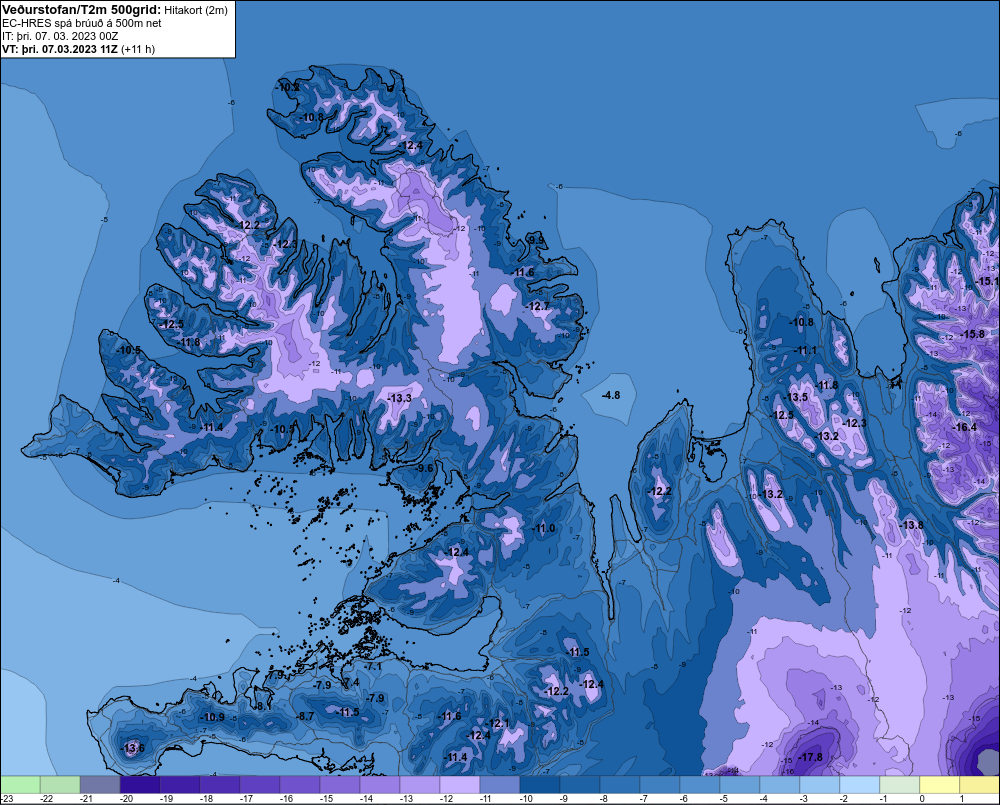The width and height of the screenshot is (1000, 805).
Task: Select the 'EC-HRES spá brúuð á 500m net' line
Action: click(82, 23)
